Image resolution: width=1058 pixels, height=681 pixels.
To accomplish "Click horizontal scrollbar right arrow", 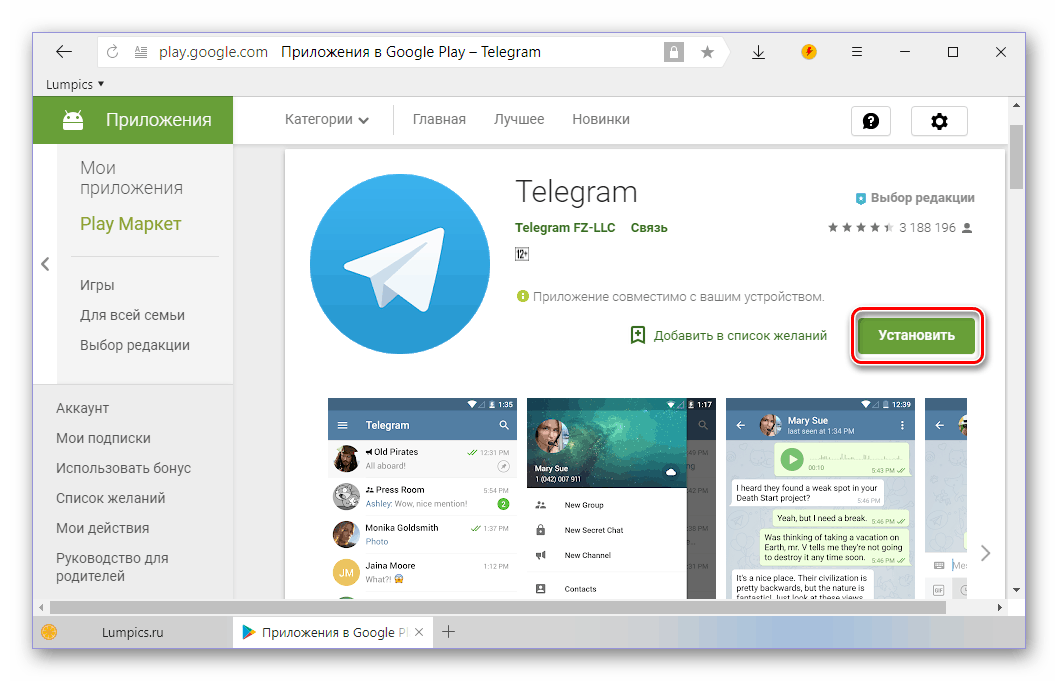I will pos(999,607).
